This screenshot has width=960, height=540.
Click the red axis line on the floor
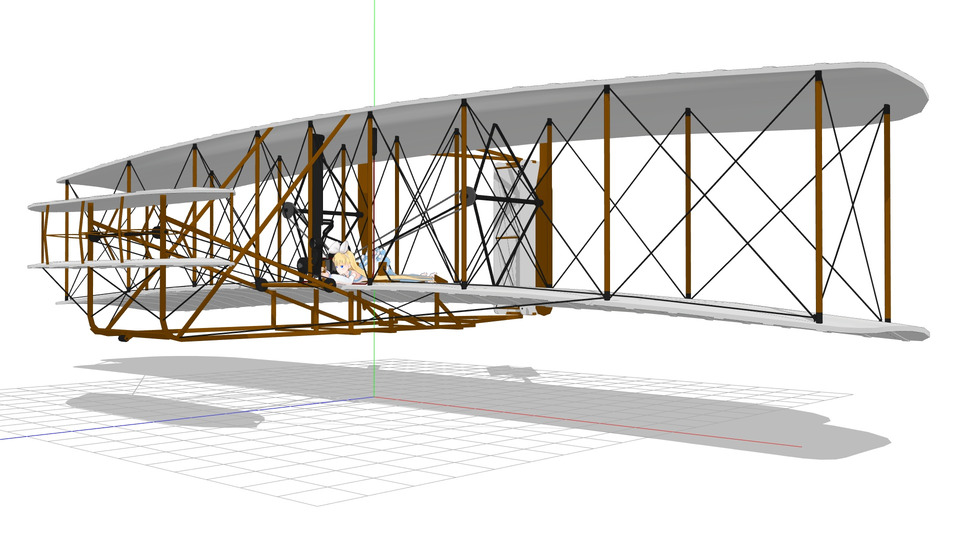(600, 421)
